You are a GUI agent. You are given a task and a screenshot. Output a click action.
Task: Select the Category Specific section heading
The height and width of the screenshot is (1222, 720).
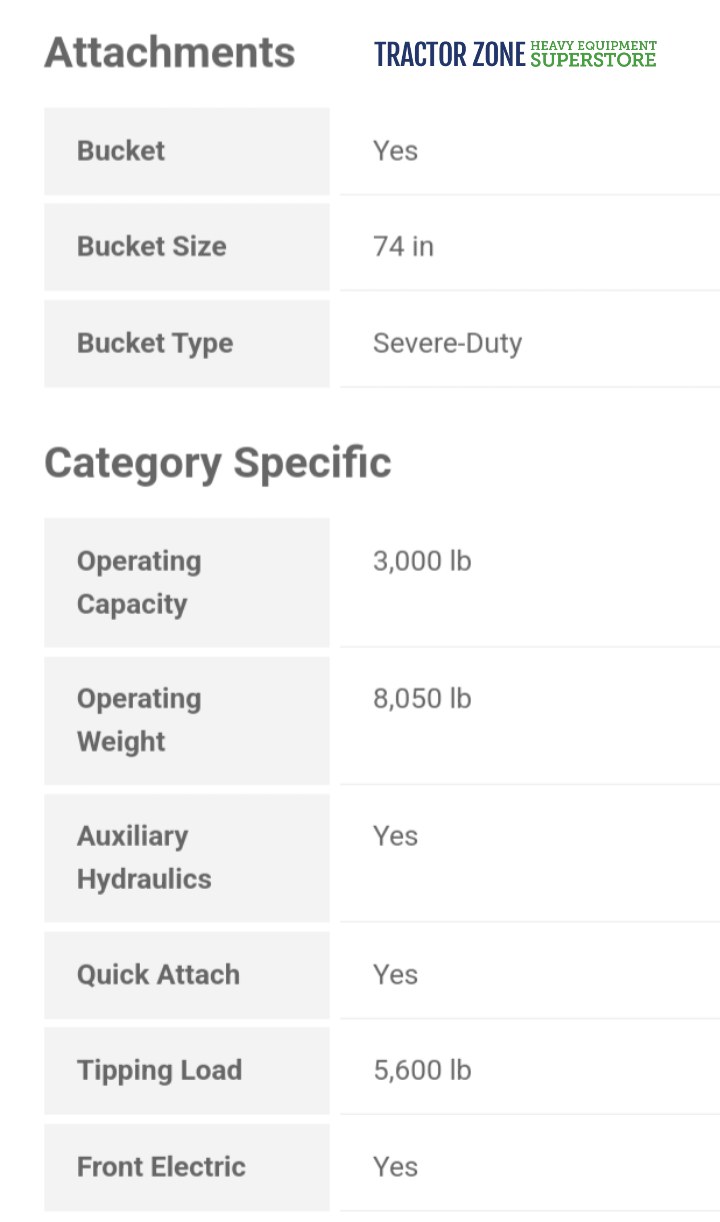218,463
